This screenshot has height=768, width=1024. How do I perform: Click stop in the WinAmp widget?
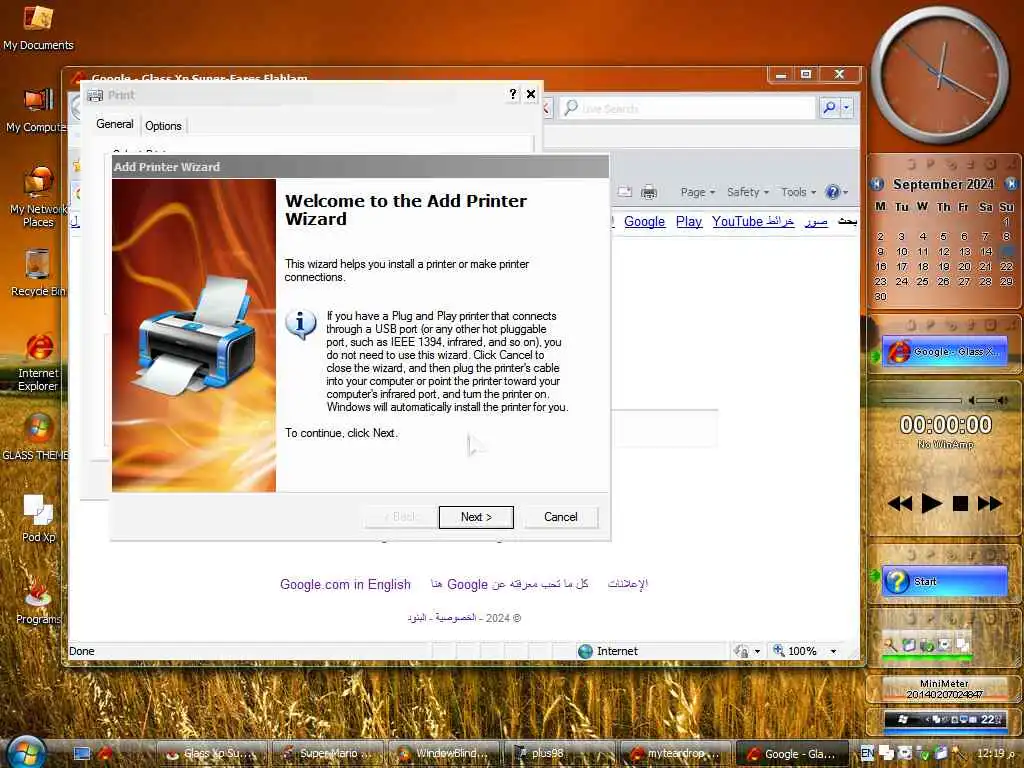point(960,504)
